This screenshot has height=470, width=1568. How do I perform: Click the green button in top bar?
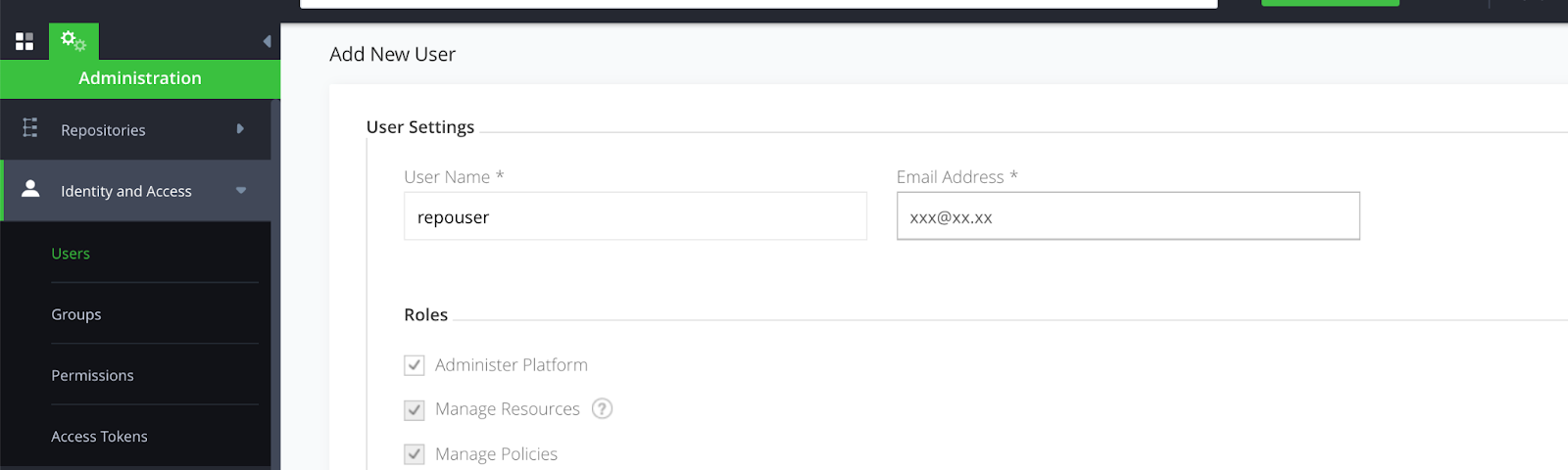coord(1330,3)
